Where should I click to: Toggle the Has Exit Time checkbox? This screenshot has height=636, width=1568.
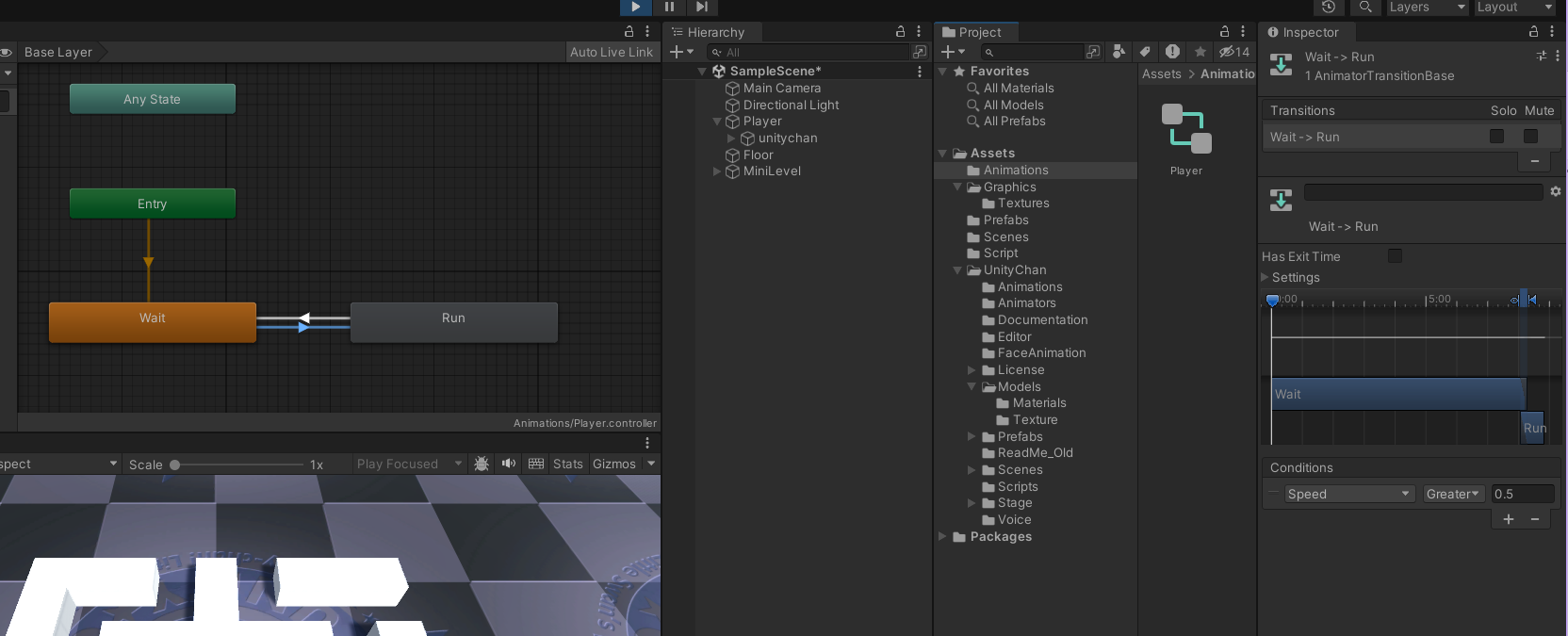coord(1395,255)
